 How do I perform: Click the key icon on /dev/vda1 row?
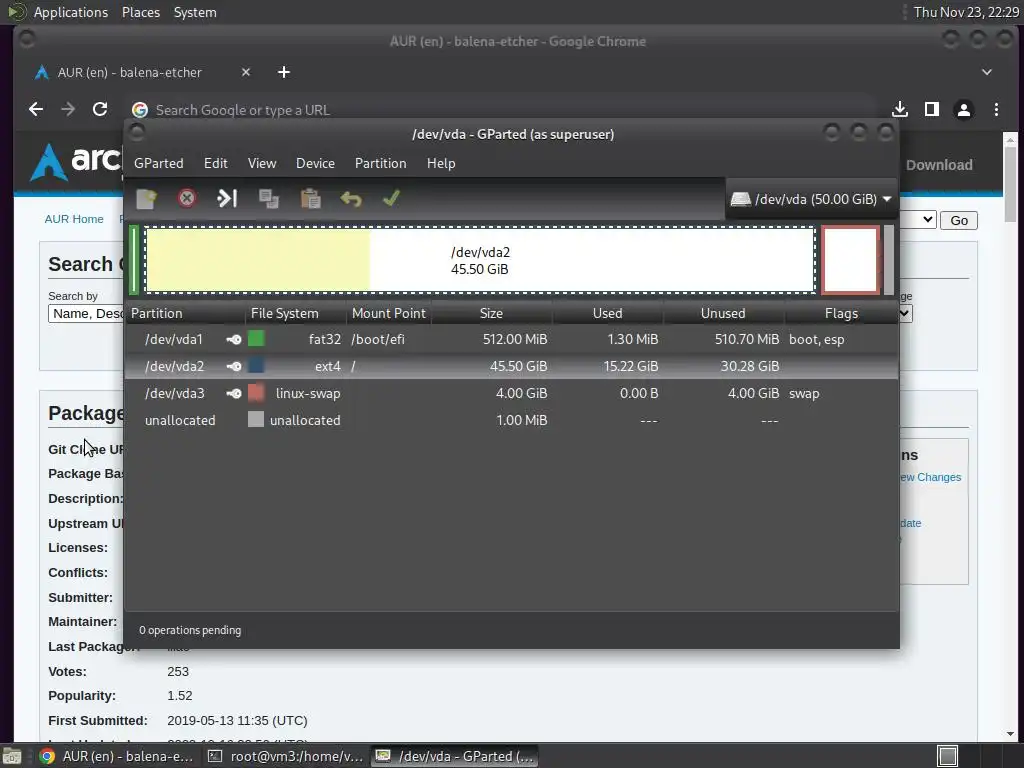point(234,340)
